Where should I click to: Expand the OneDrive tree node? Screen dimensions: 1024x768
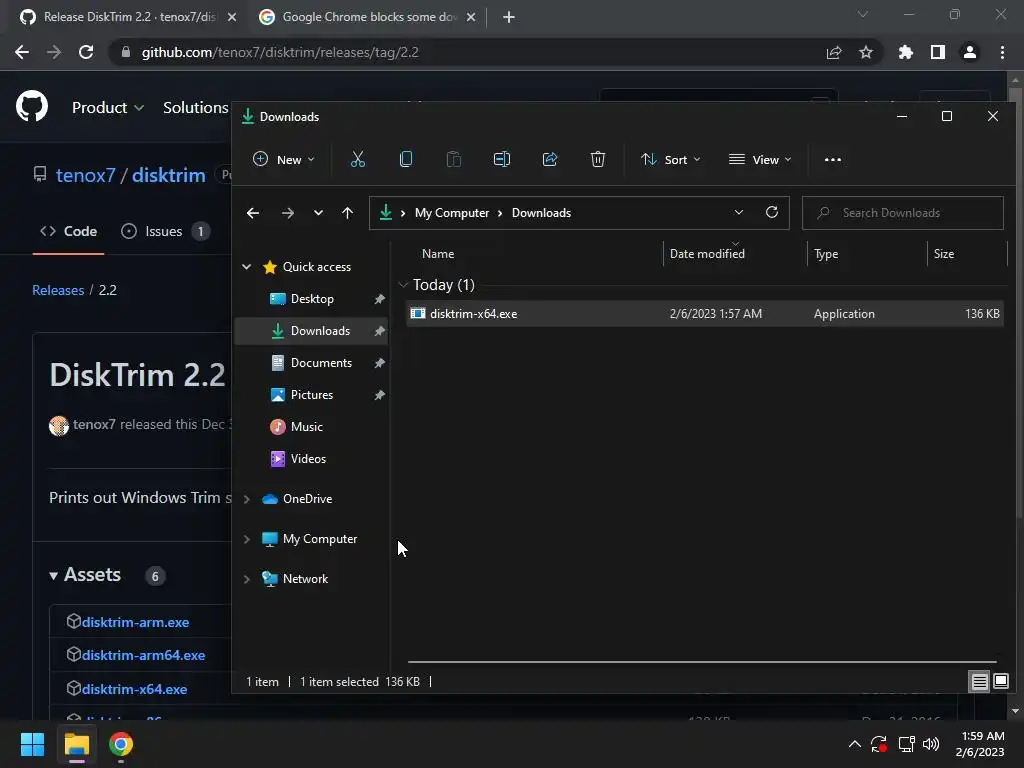[x=247, y=499]
